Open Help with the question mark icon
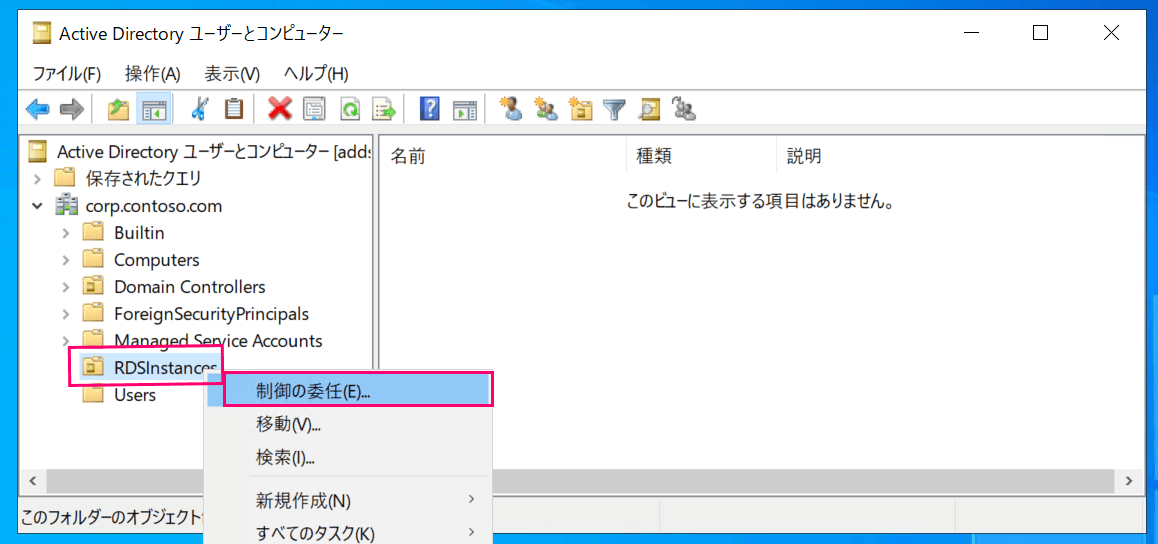Viewport: 1158px width, 544px height. coord(430,110)
